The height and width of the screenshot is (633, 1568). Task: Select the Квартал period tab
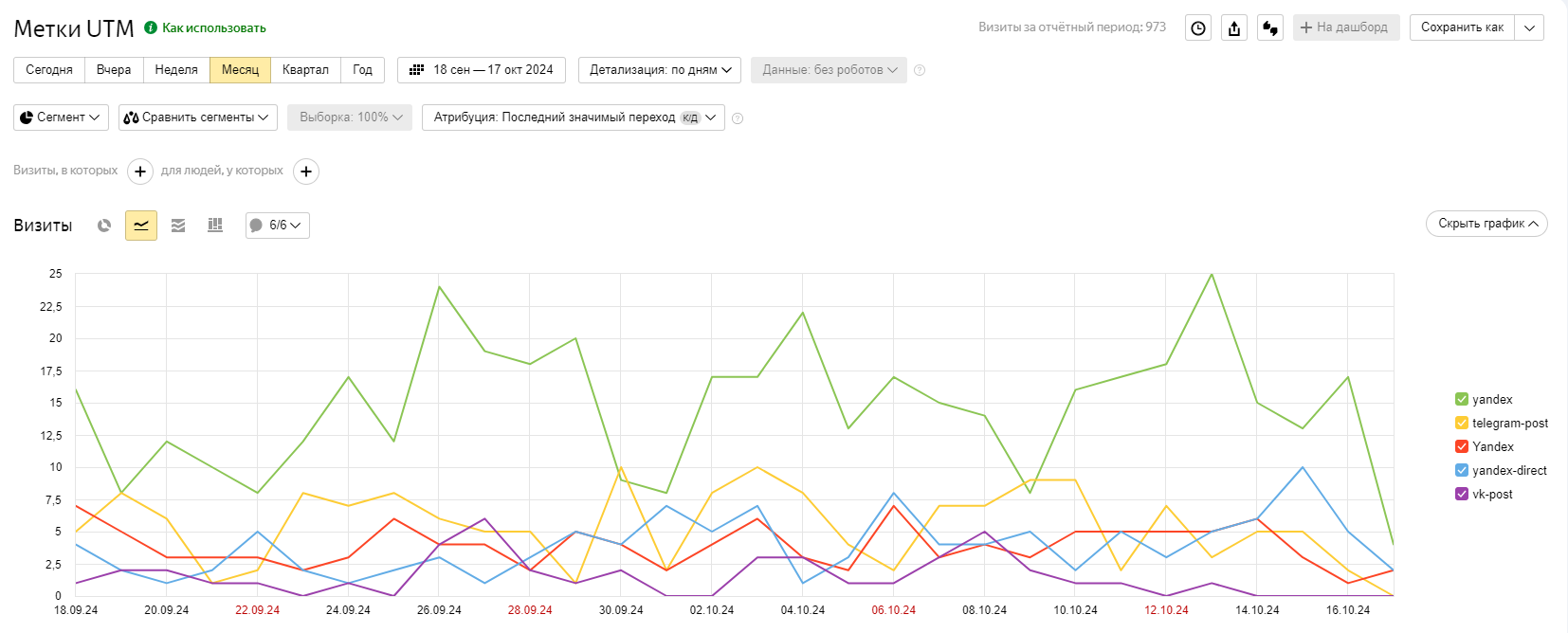[305, 70]
